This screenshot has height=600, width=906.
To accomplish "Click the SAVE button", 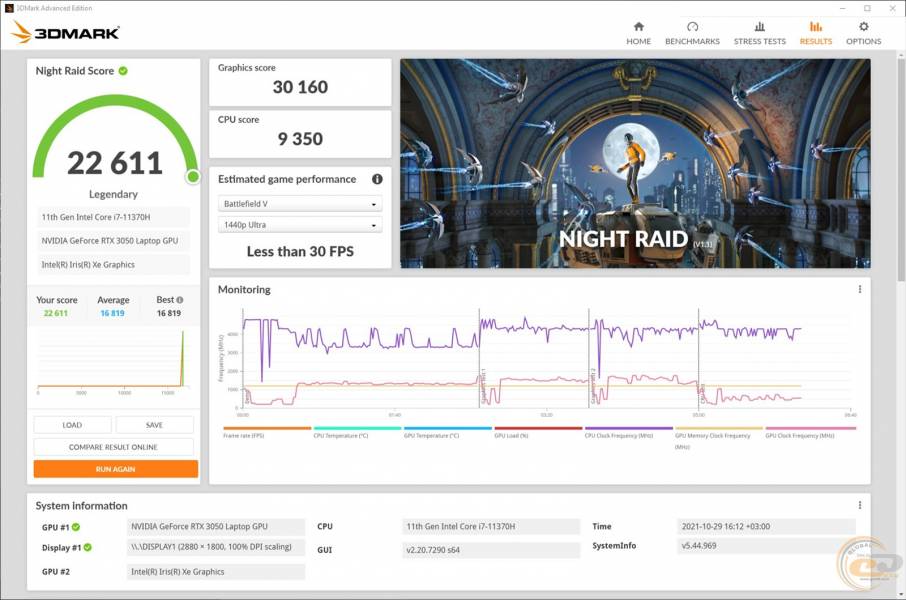I will 154,425.
